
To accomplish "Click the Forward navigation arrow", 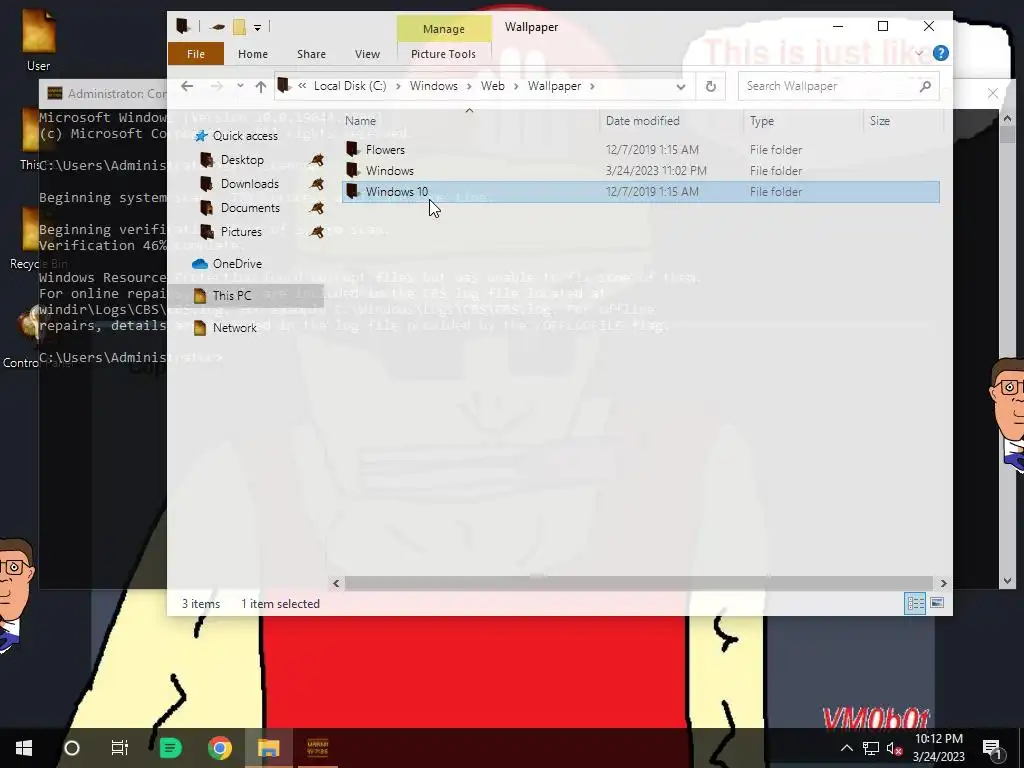I will pos(216,86).
